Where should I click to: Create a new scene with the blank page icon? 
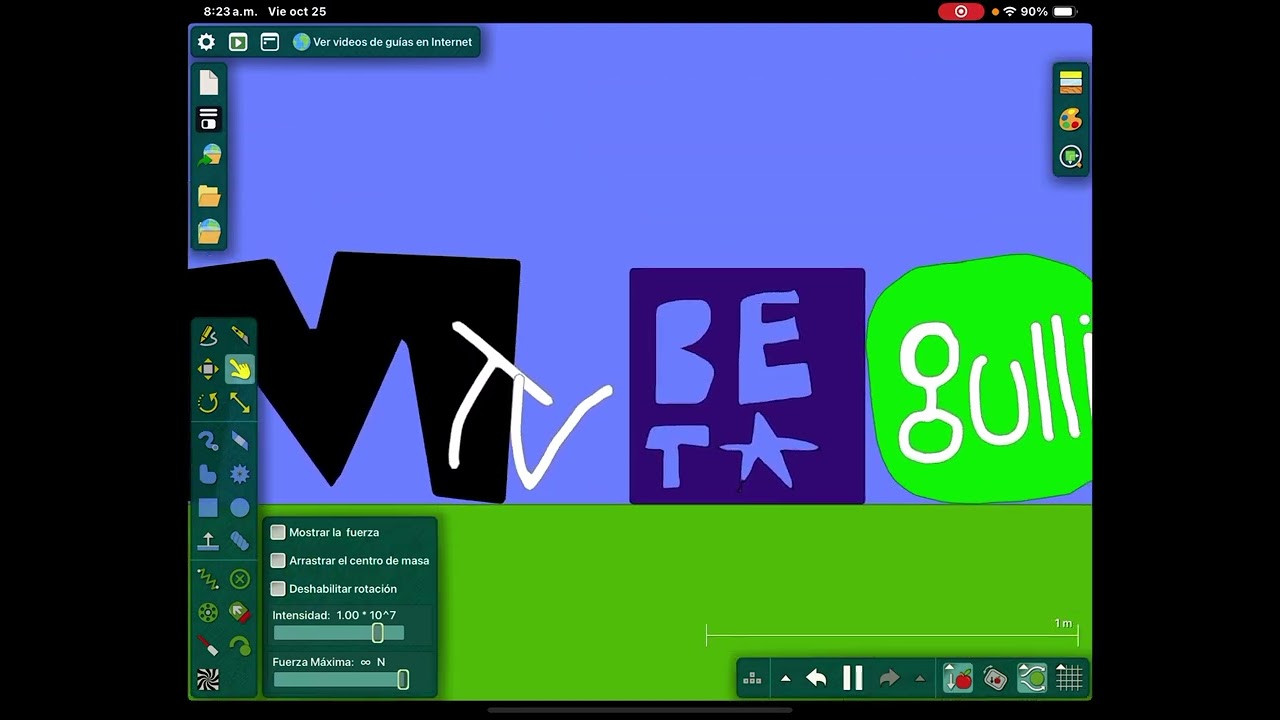[209, 83]
